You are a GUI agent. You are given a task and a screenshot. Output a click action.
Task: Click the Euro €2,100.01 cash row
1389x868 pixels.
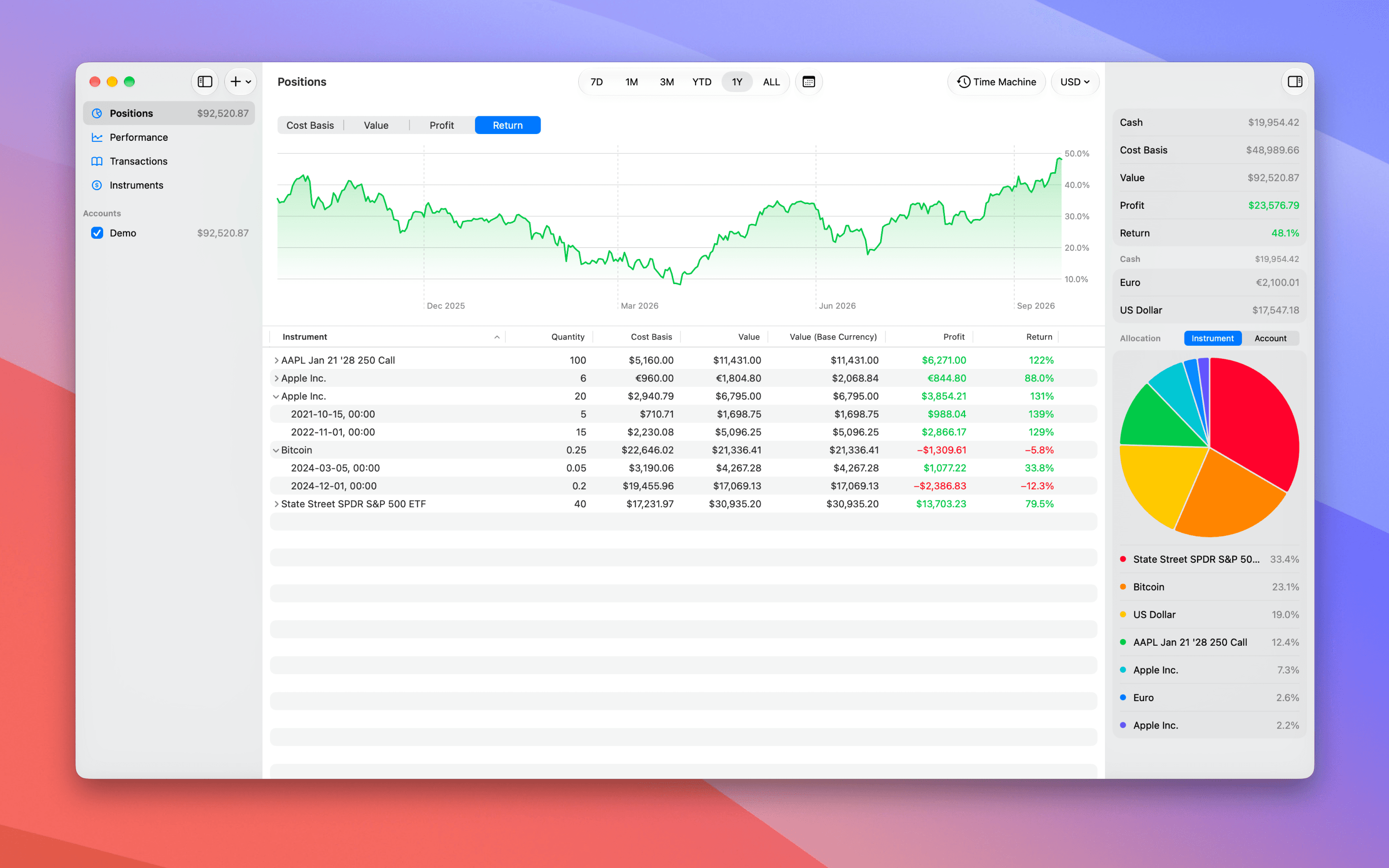[1210, 283]
